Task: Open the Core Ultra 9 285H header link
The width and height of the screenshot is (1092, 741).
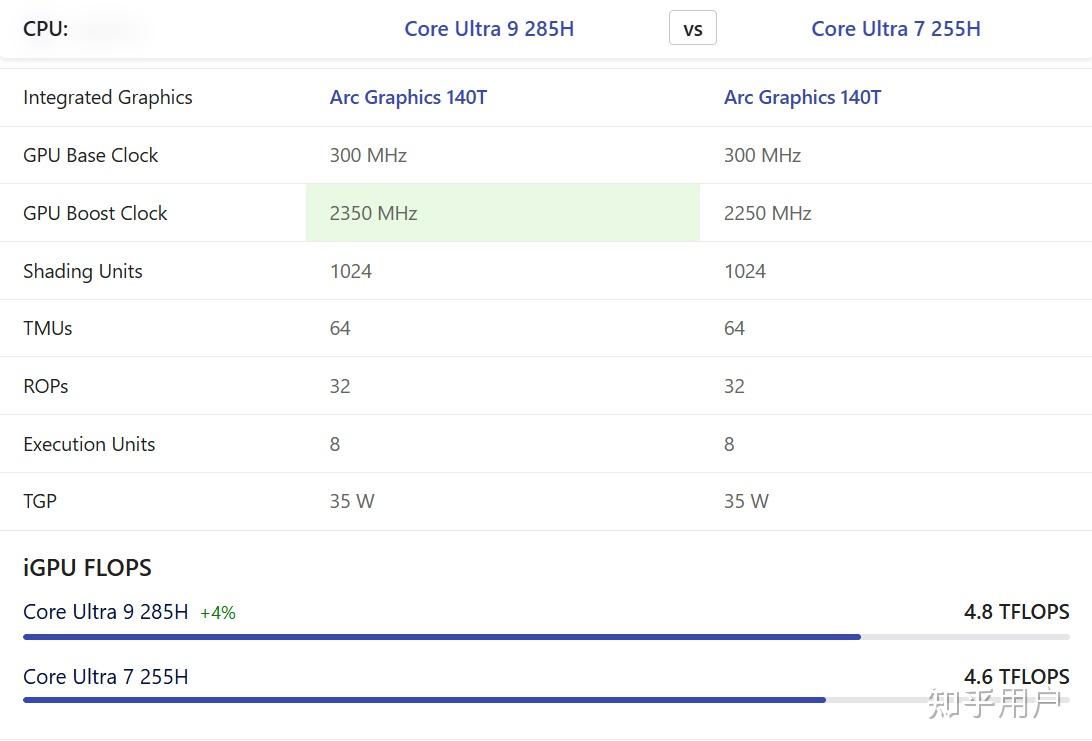Action: (489, 29)
